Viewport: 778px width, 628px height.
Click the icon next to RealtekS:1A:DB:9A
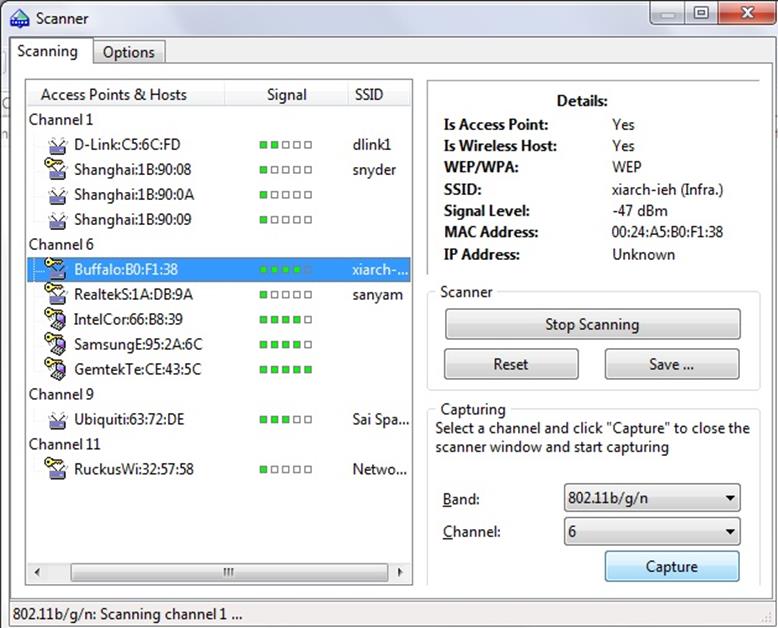pos(56,294)
